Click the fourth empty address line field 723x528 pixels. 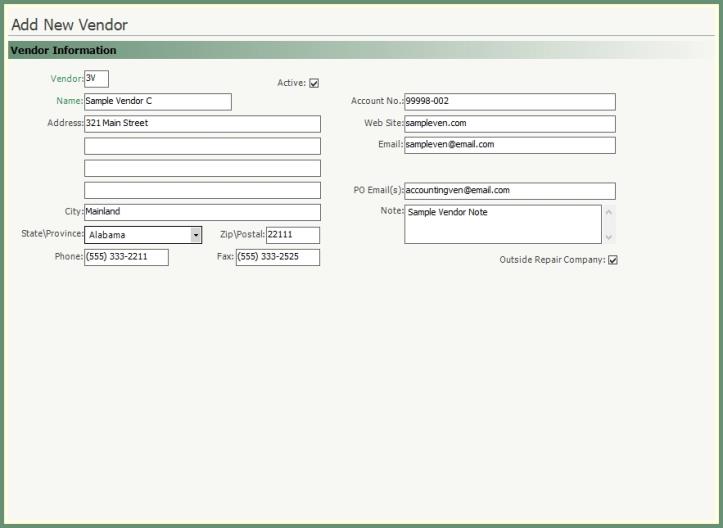[x=202, y=190]
